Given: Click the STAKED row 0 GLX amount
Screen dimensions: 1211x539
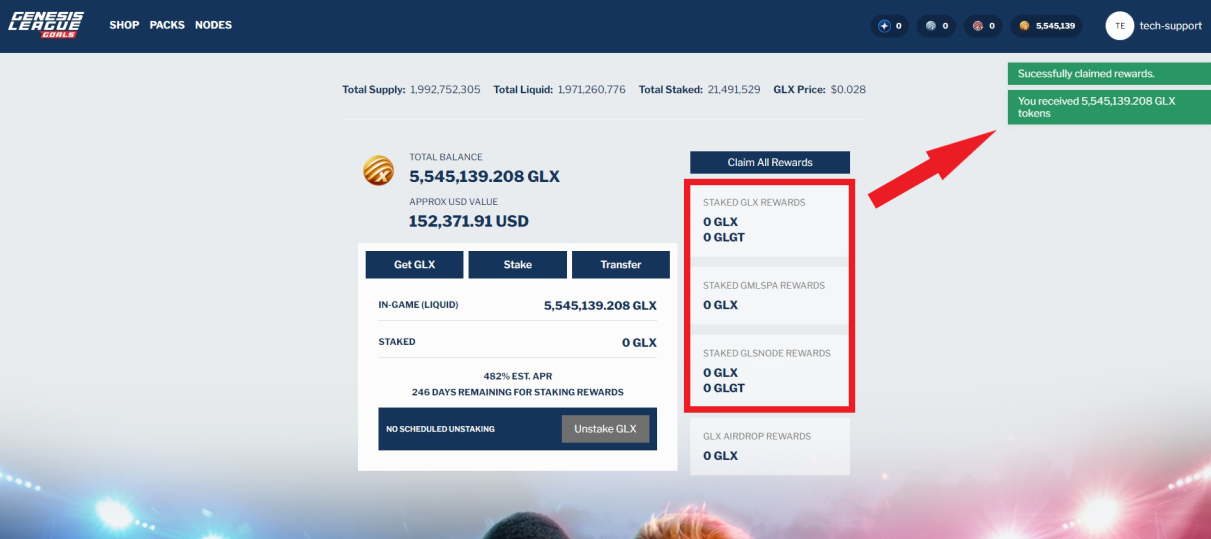Looking at the screenshot, I should coord(639,342).
